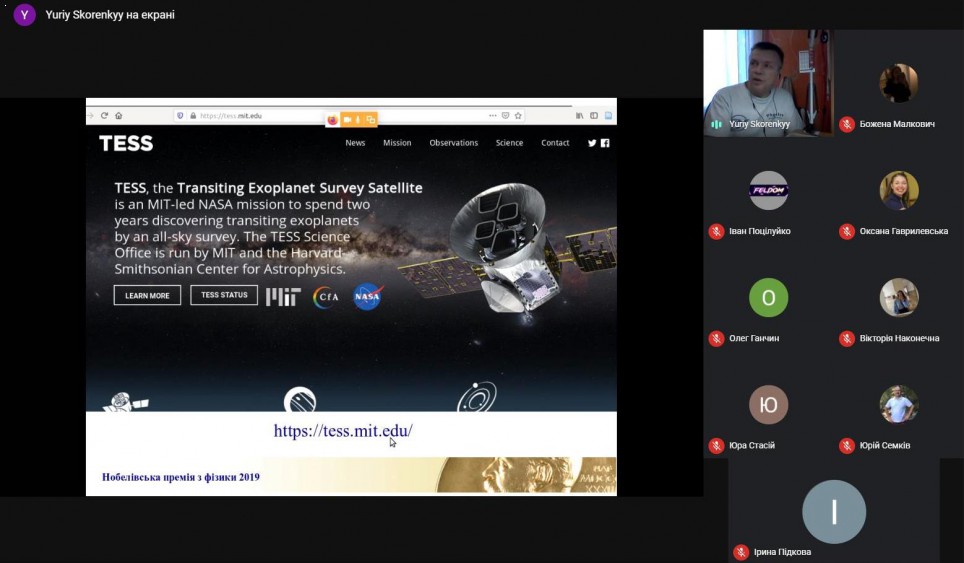964x563 pixels.
Task: Click the microphone sharing indicator
Action: pos(358,119)
